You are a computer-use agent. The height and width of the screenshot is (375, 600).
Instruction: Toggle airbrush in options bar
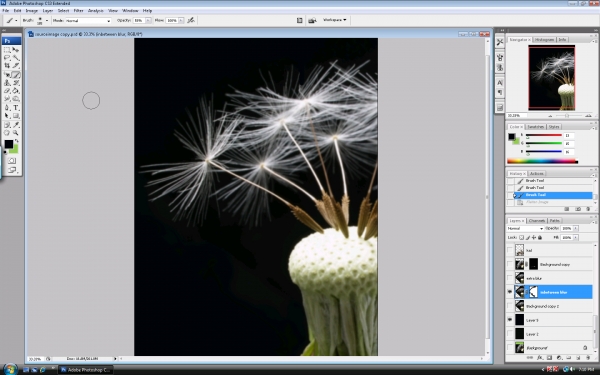pyautogui.click(x=191, y=20)
